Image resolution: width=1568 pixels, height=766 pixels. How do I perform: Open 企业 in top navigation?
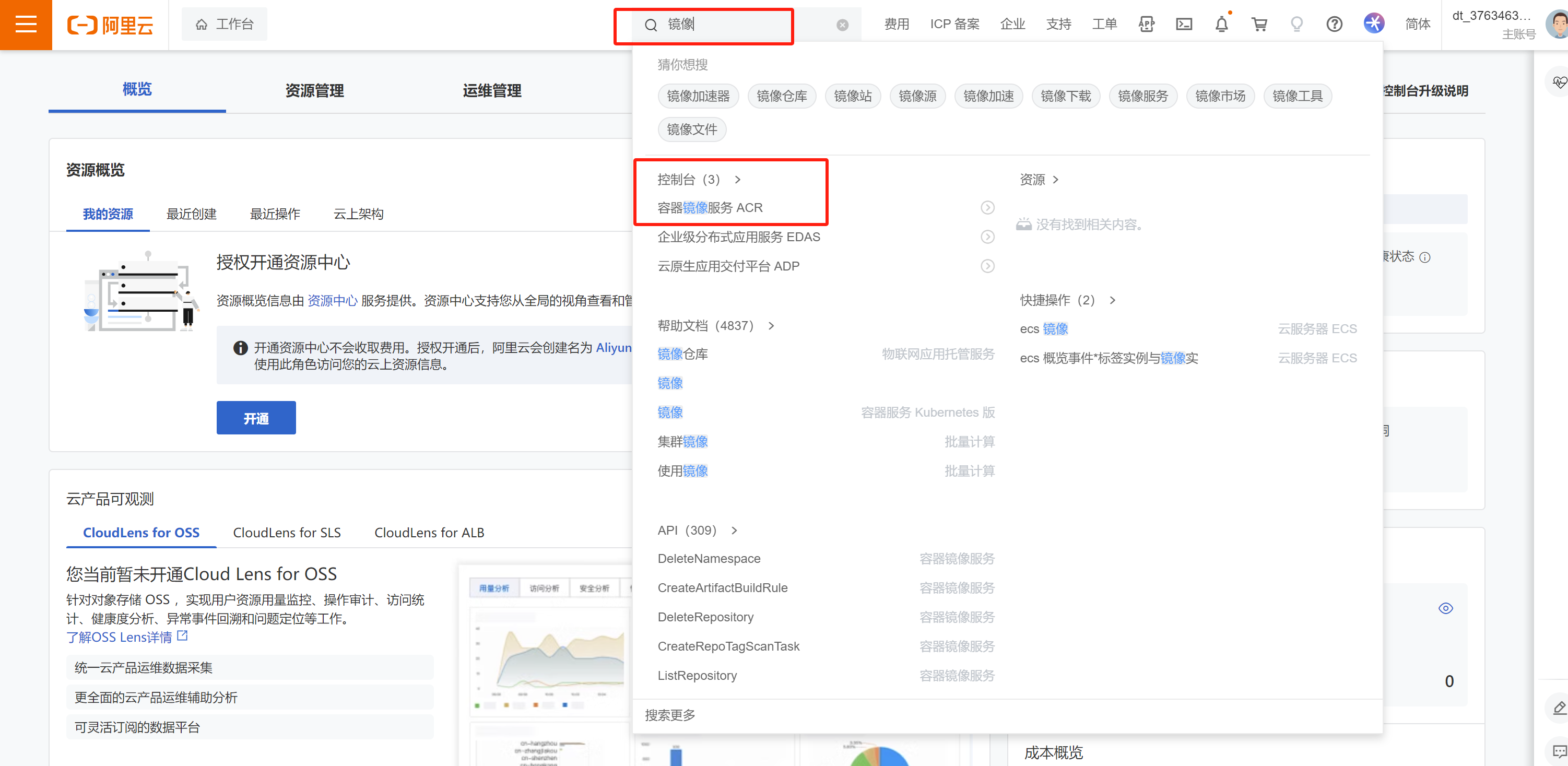pos(1013,25)
